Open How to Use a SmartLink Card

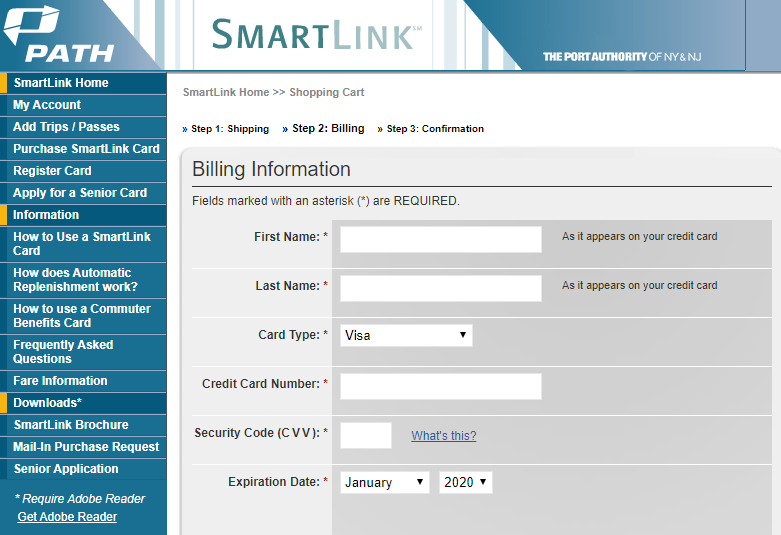click(83, 244)
